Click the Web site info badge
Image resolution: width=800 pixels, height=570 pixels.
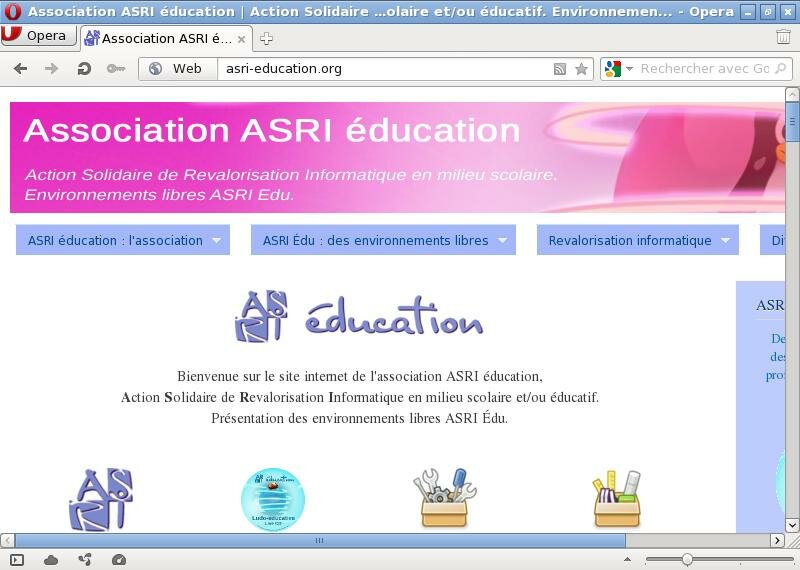(178, 68)
